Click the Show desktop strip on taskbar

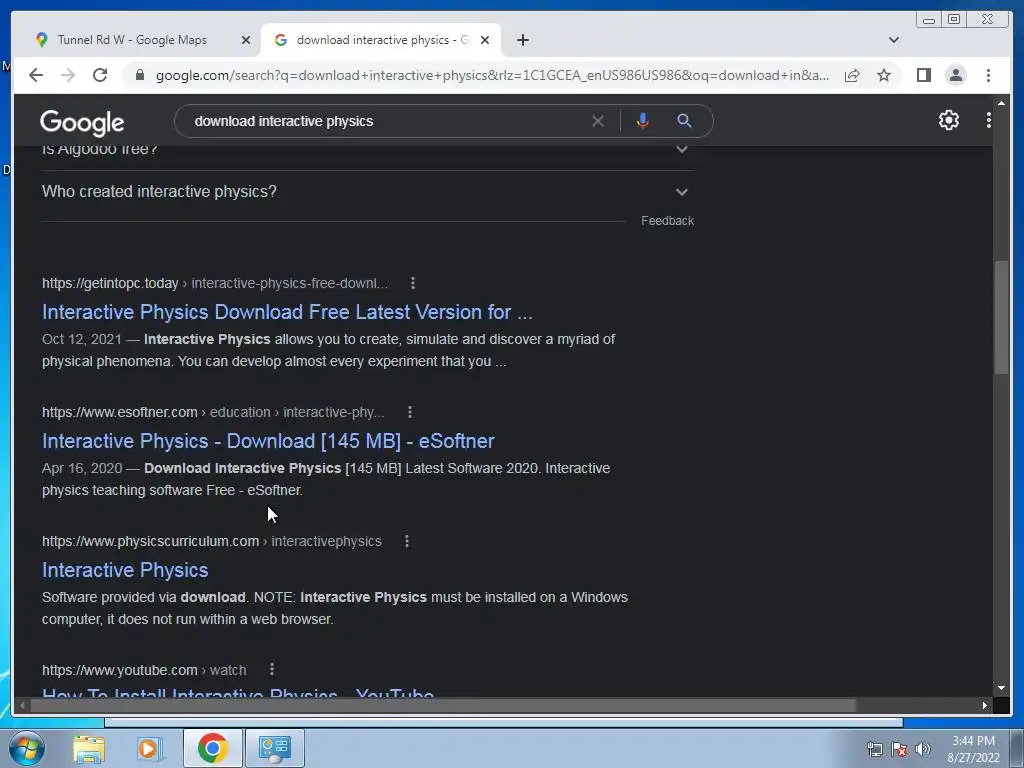click(1017, 748)
